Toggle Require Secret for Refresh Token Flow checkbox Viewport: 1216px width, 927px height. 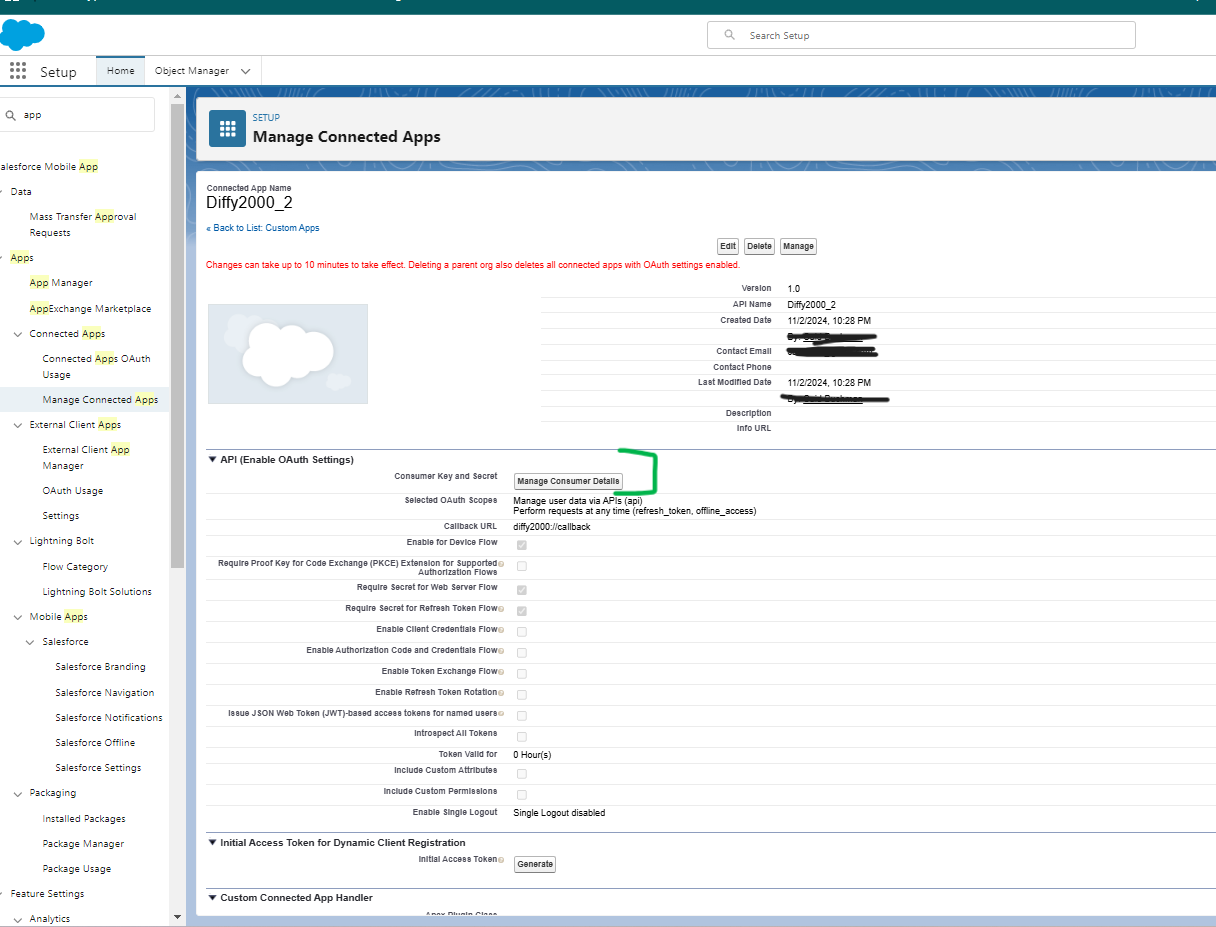521,611
